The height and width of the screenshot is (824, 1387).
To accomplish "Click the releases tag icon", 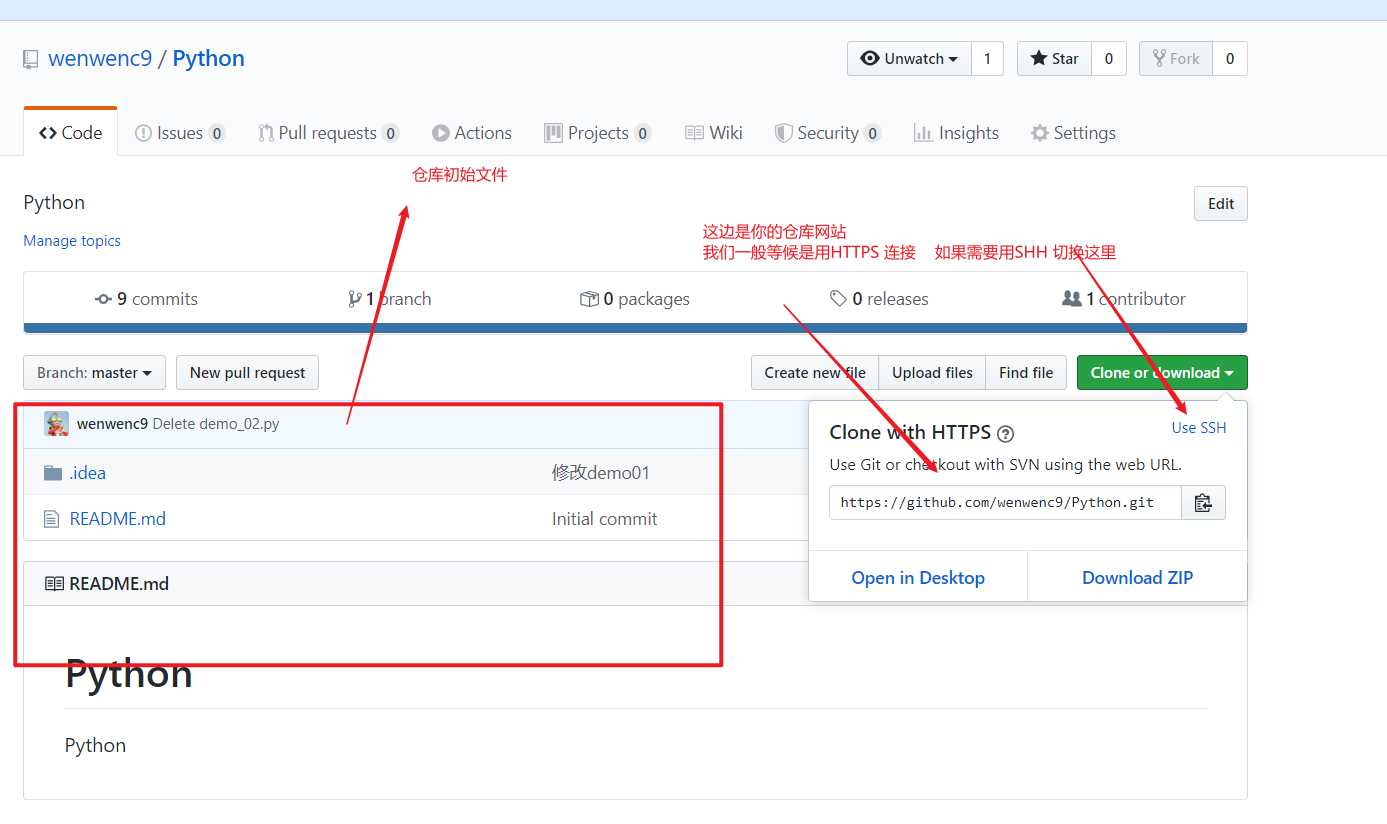I will coord(838,299).
